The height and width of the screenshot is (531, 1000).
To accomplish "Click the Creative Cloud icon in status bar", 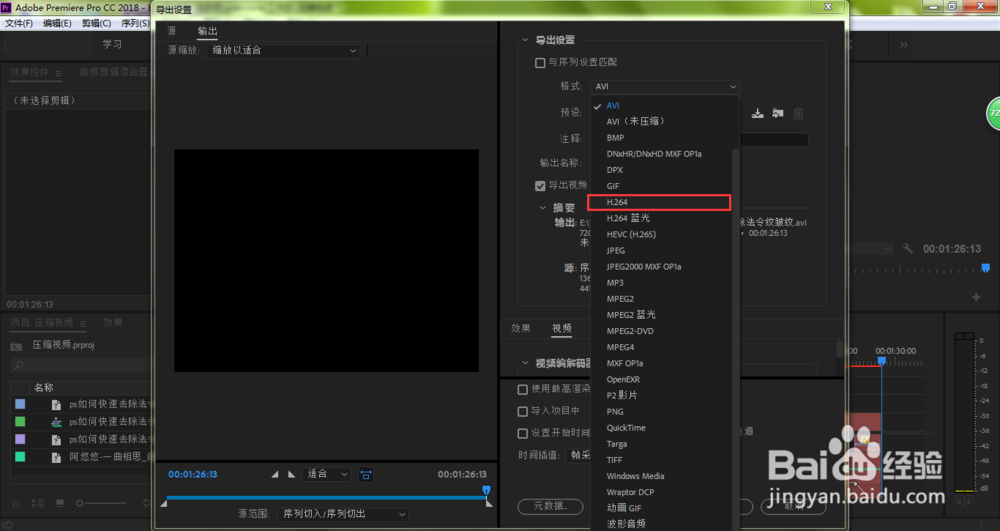I will coord(8,525).
